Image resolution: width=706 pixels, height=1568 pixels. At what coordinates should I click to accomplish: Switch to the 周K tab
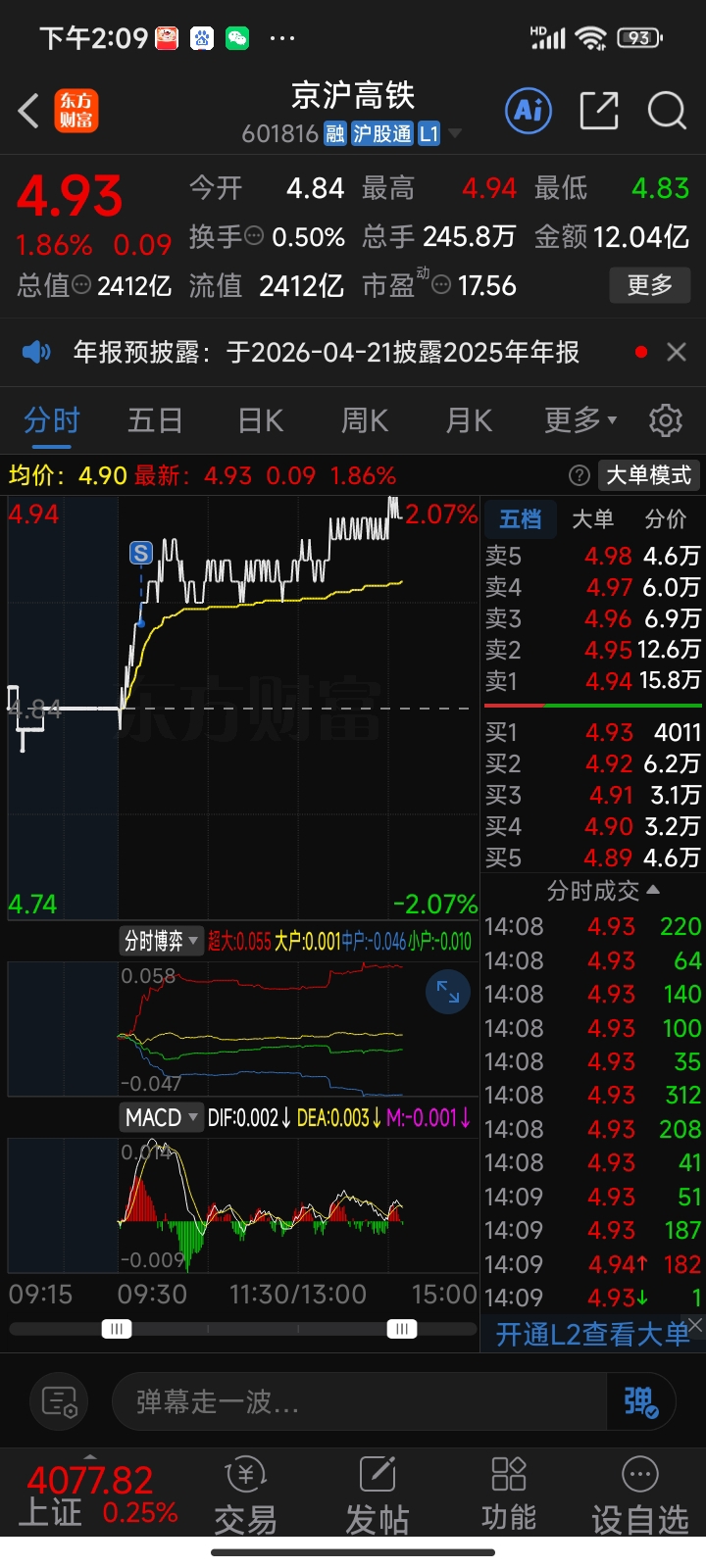364,421
